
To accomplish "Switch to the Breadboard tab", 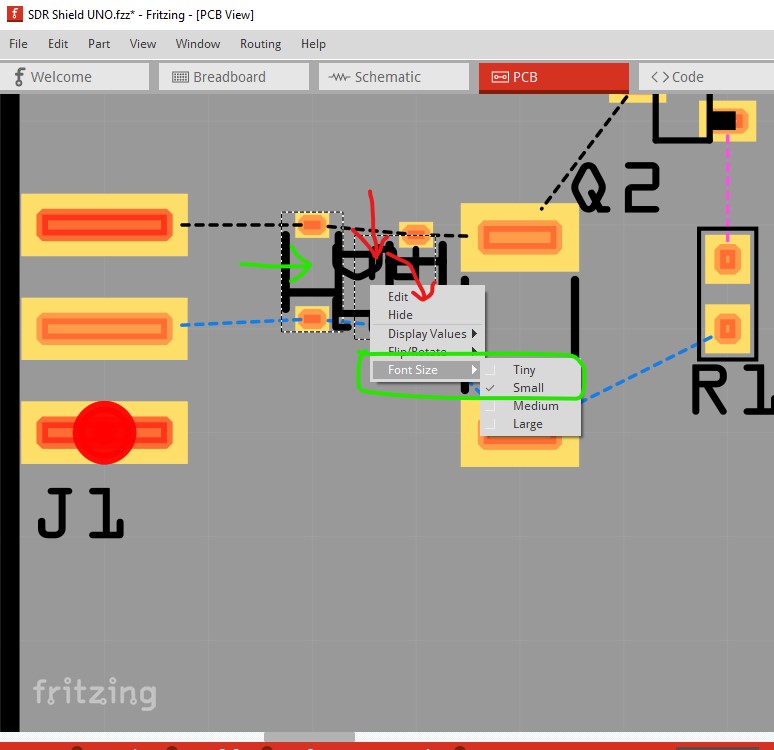I will pyautogui.click(x=234, y=77).
